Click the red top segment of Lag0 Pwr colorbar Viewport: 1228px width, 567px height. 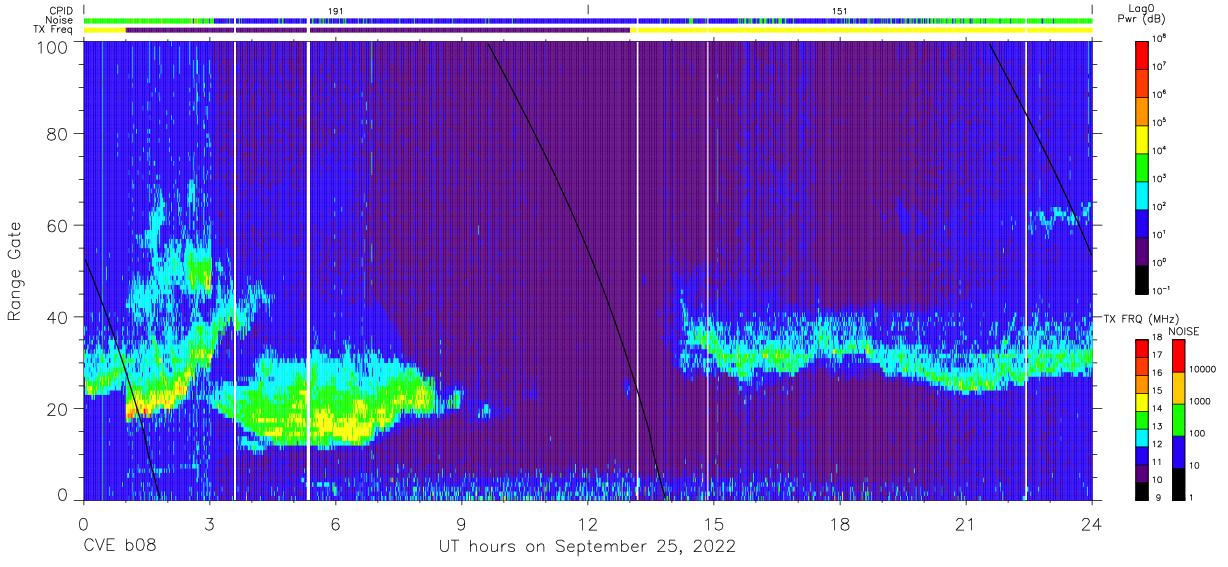tap(1142, 53)
